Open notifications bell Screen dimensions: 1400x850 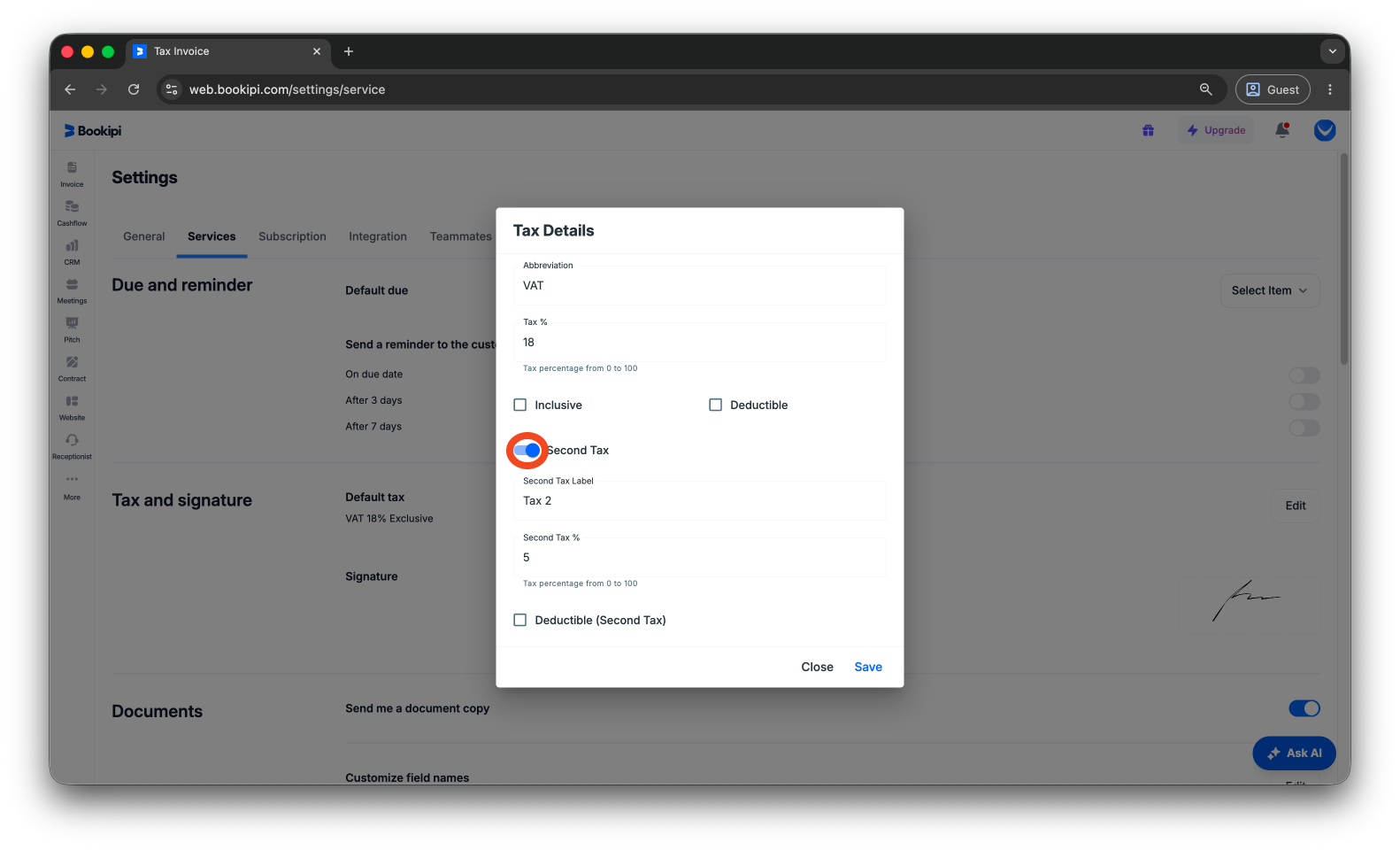[1282, 130]
